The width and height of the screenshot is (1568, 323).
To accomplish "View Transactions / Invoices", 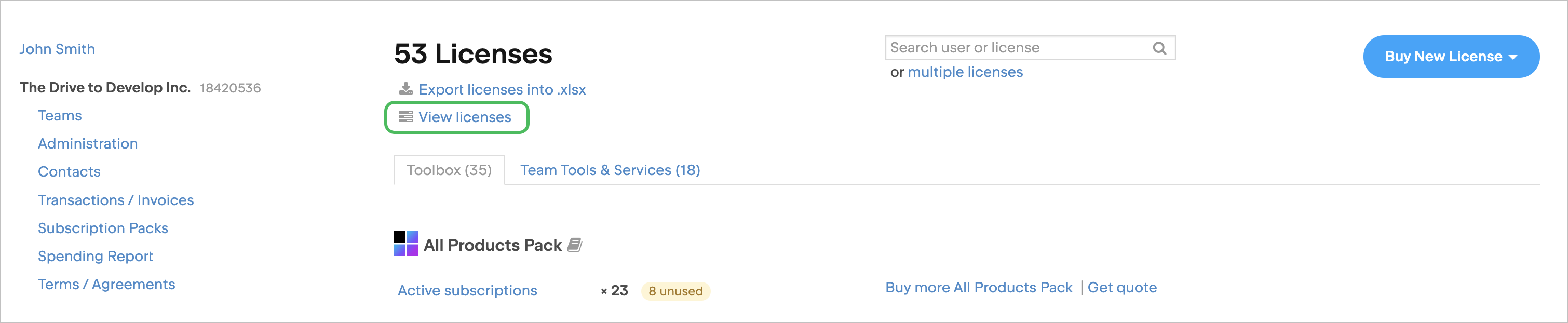I will pos(116,199).
